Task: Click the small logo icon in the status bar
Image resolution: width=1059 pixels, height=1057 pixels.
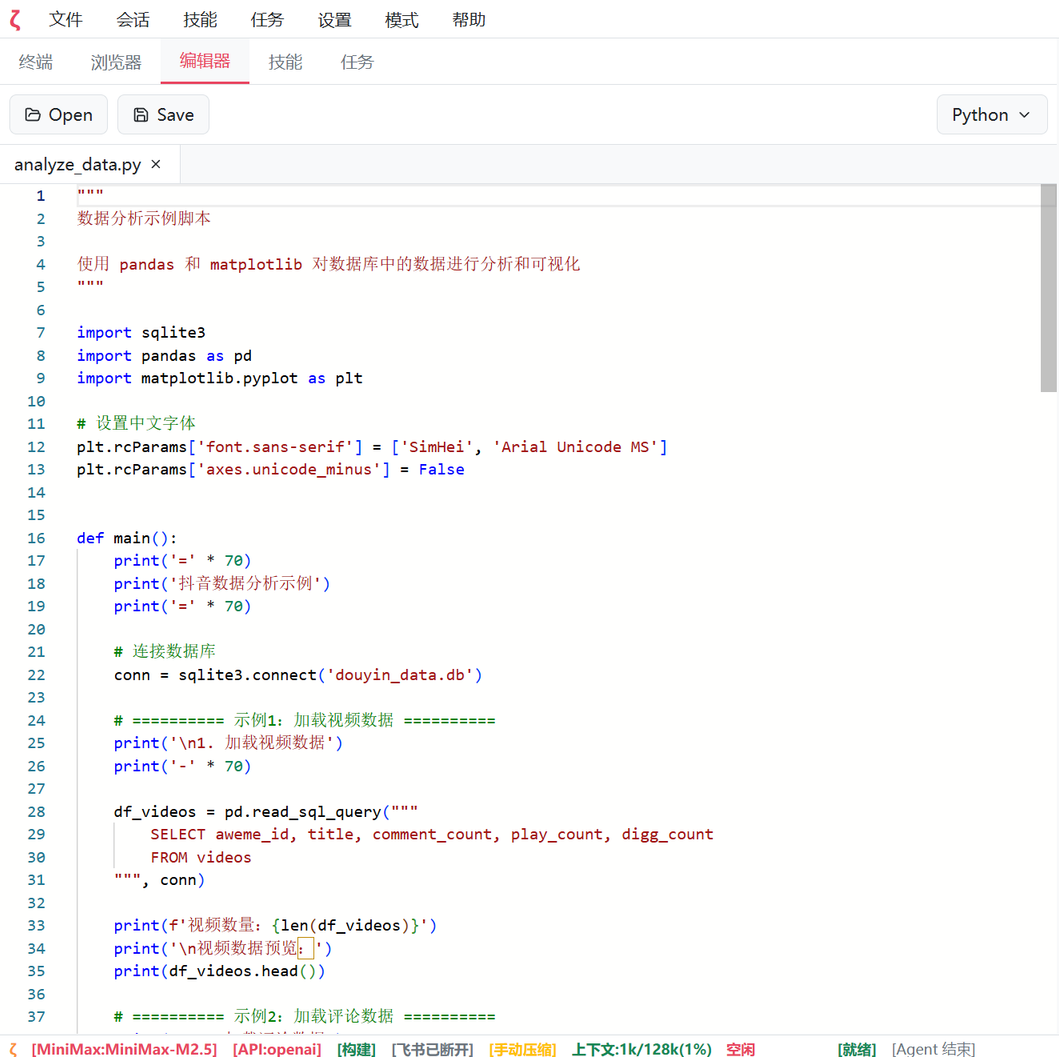Action: 13,1049
